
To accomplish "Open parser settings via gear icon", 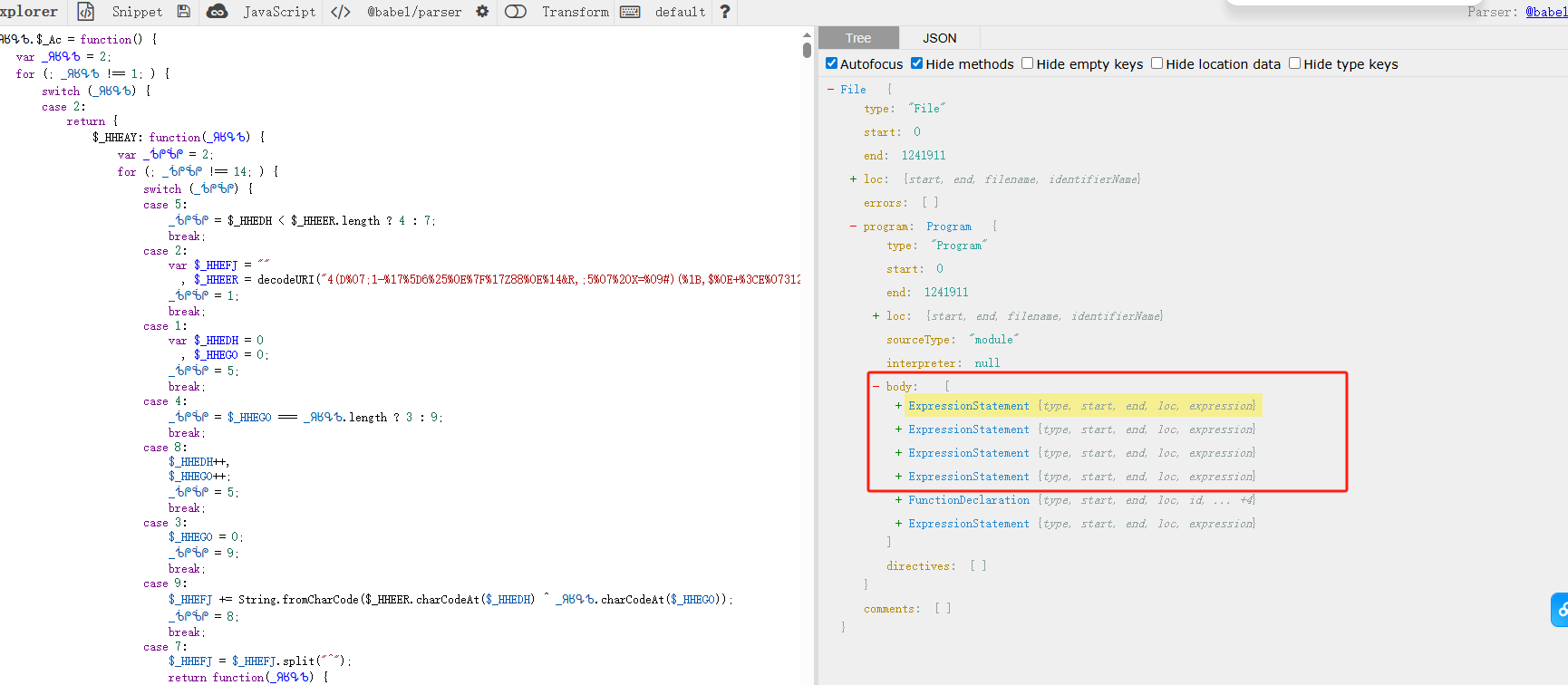I will click(x=482, y=12).
